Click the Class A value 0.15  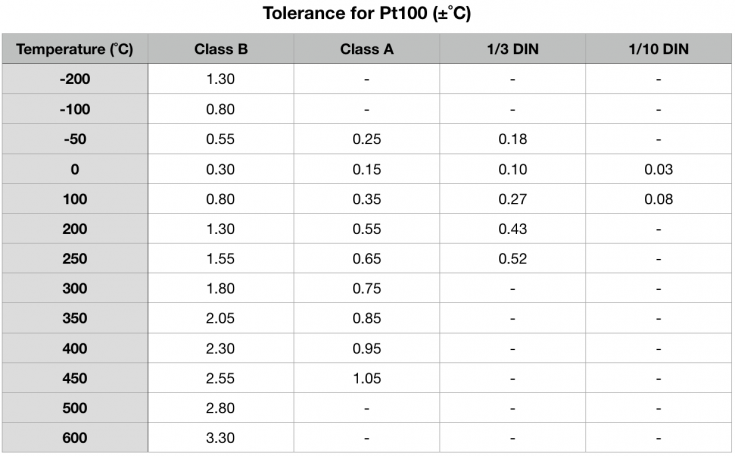click(367, 169)
